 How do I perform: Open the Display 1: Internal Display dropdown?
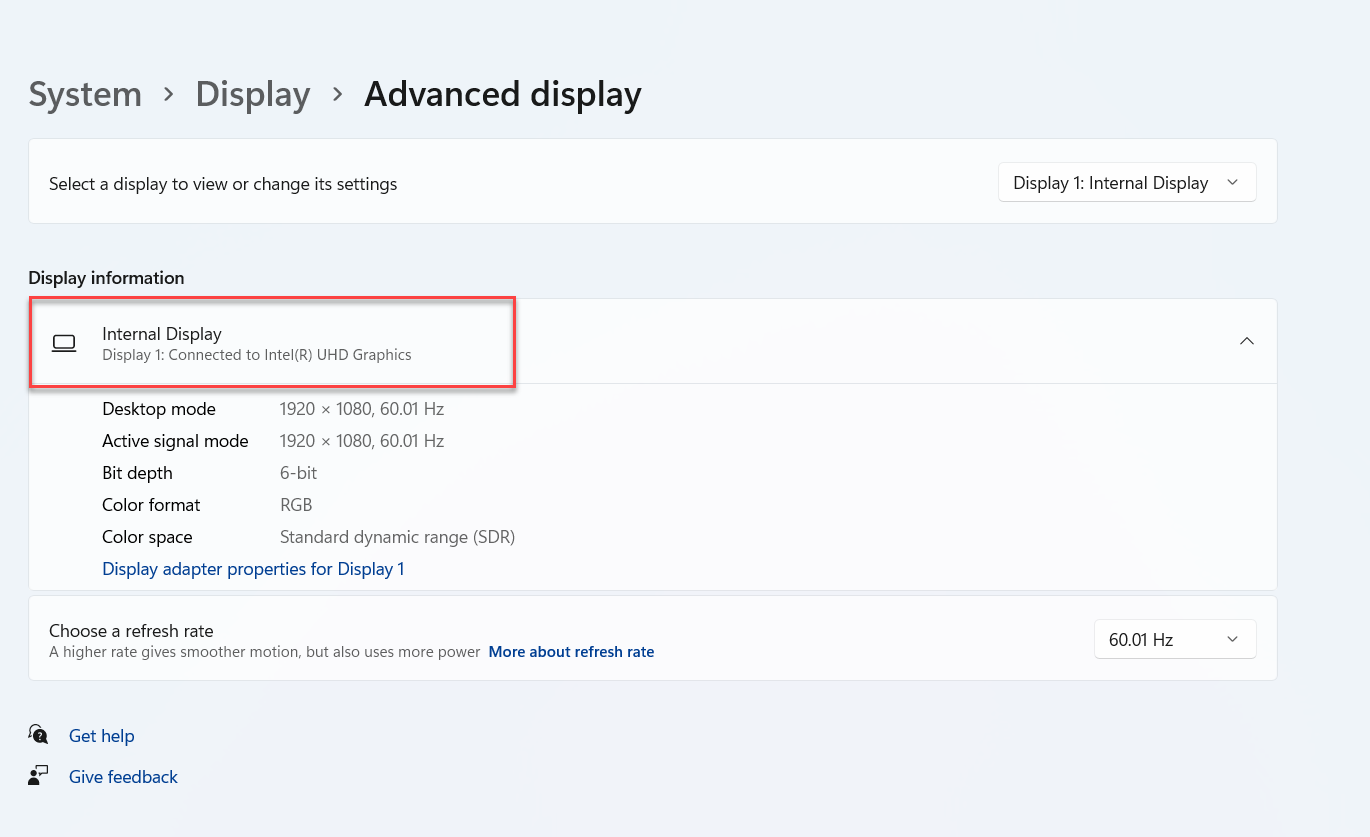tap(1126, 183)
